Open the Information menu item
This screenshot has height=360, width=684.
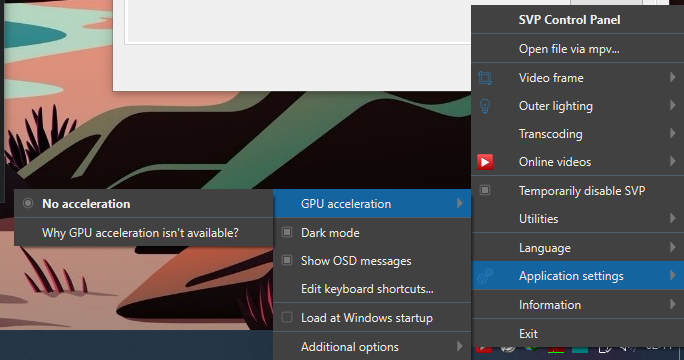[578, 305]
